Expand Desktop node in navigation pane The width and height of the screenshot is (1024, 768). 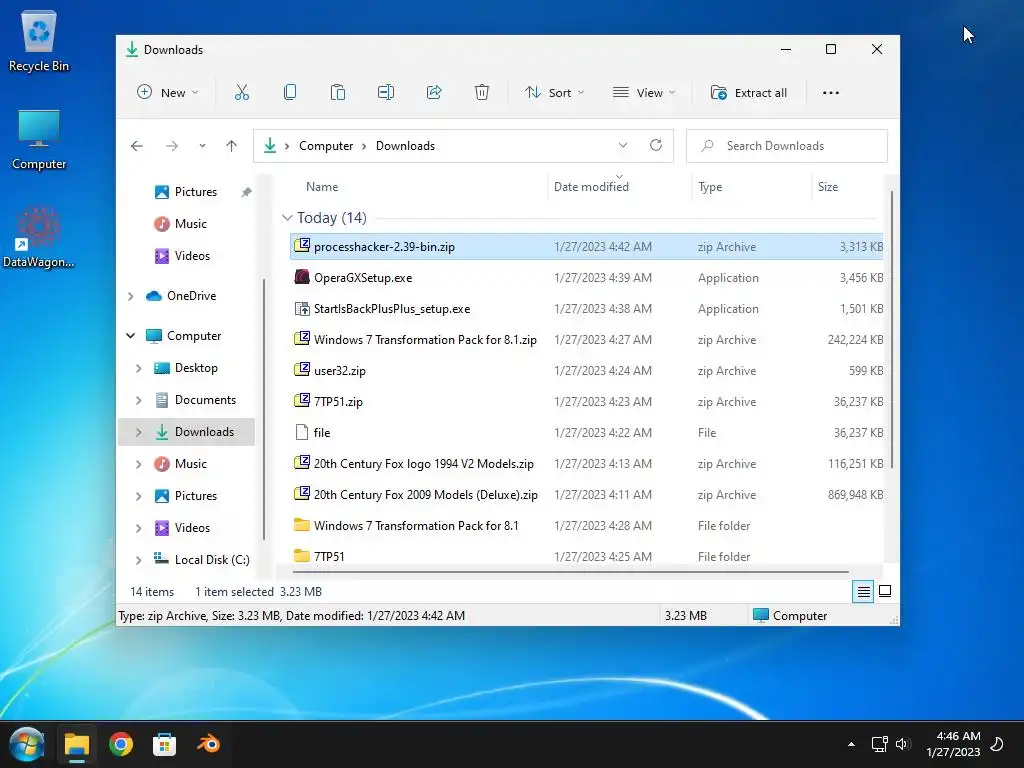click(x=138, y=368)
